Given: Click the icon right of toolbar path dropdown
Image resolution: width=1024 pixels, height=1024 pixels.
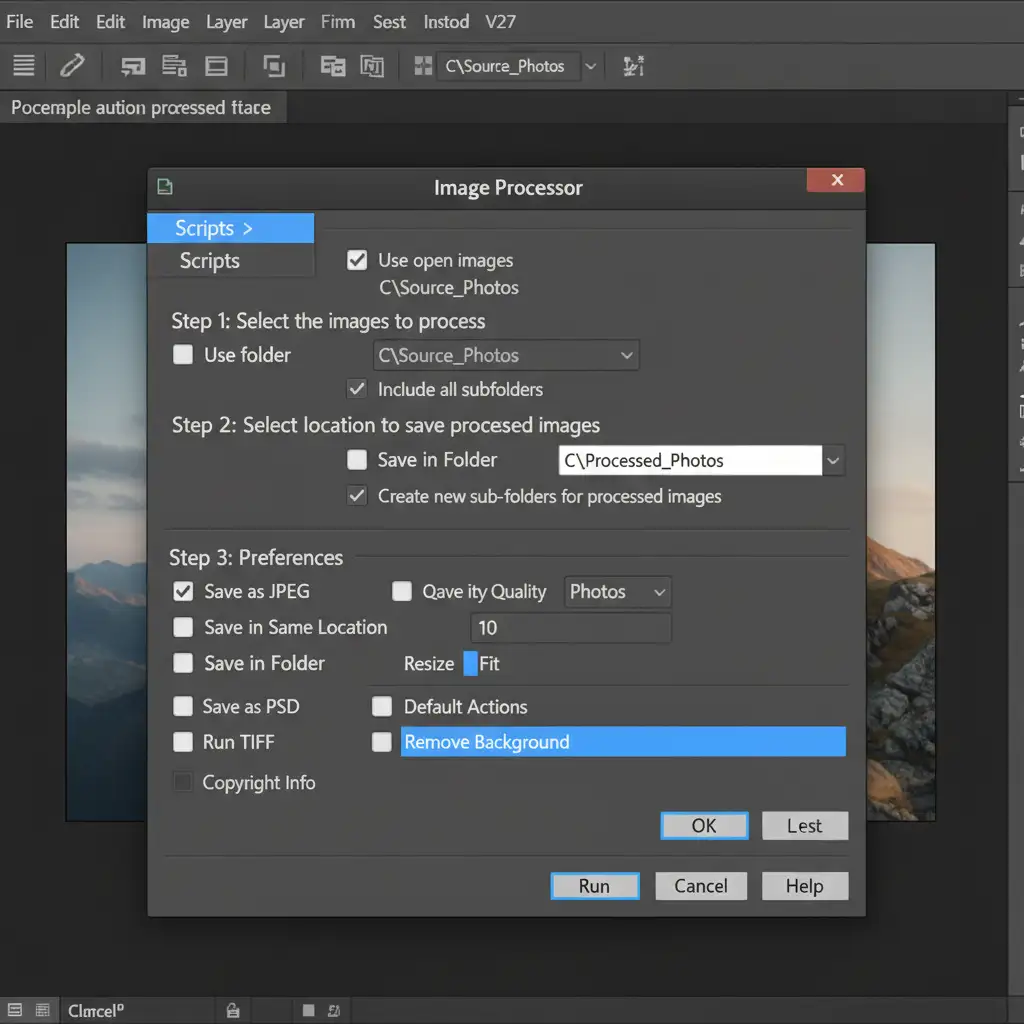Looking at the screenshot, I should (633, 66).
